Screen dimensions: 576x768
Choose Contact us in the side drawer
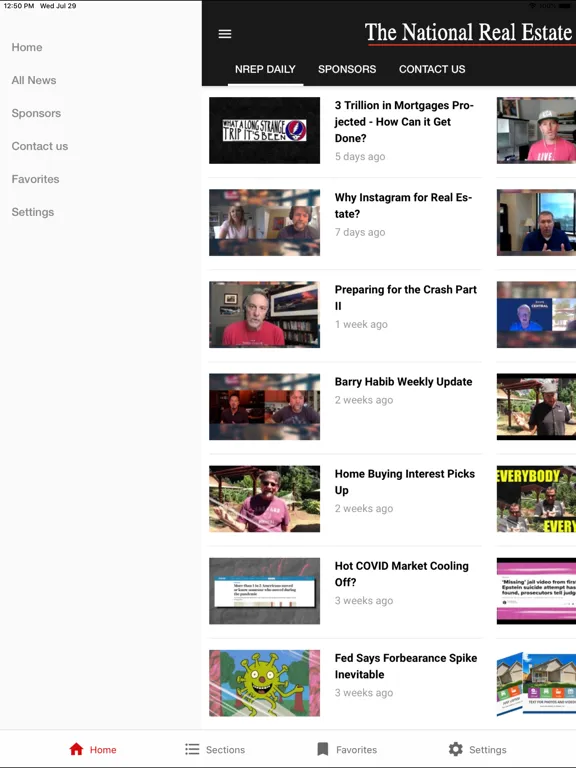click(40, 146)
